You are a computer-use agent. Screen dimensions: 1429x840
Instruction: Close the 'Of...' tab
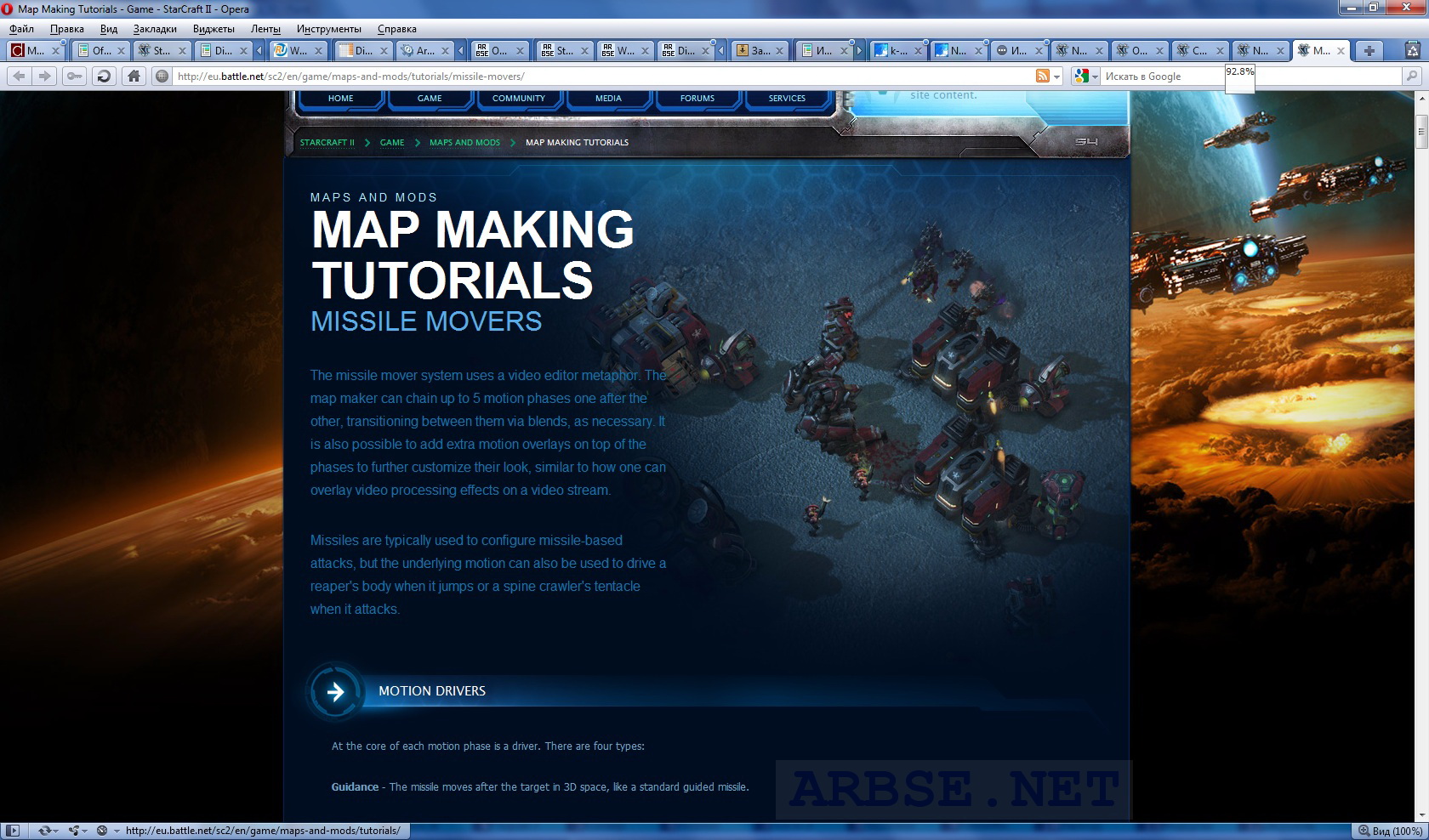click(x=121, y=51)
